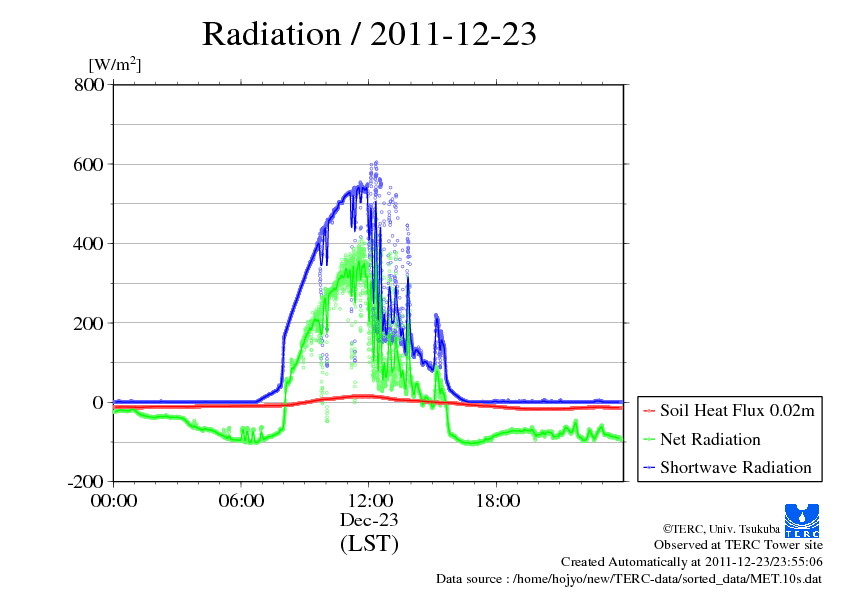Click the 'Dec-23' date label
The width and height of the screenshot is (842, 595).
(x=369, y=520)
